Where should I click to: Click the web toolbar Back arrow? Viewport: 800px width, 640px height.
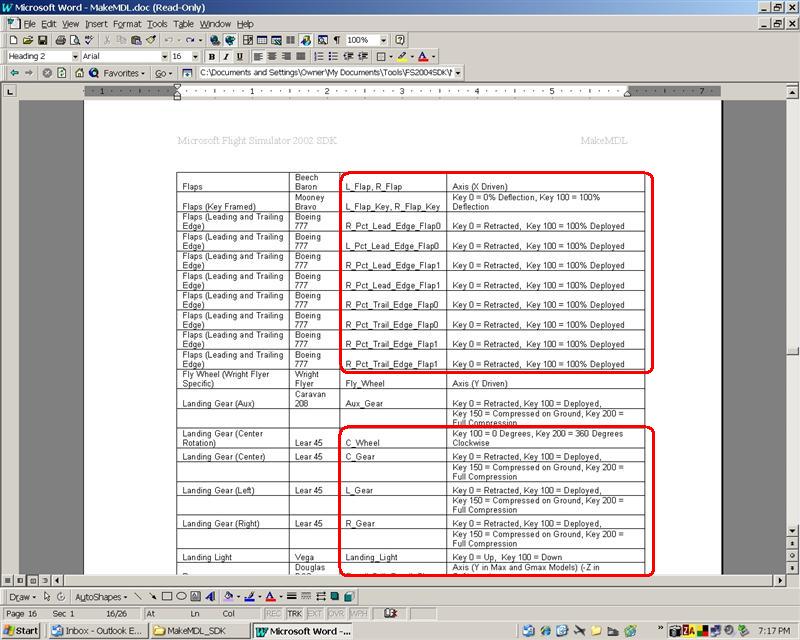pyautogui.click(x=14, y=73)
